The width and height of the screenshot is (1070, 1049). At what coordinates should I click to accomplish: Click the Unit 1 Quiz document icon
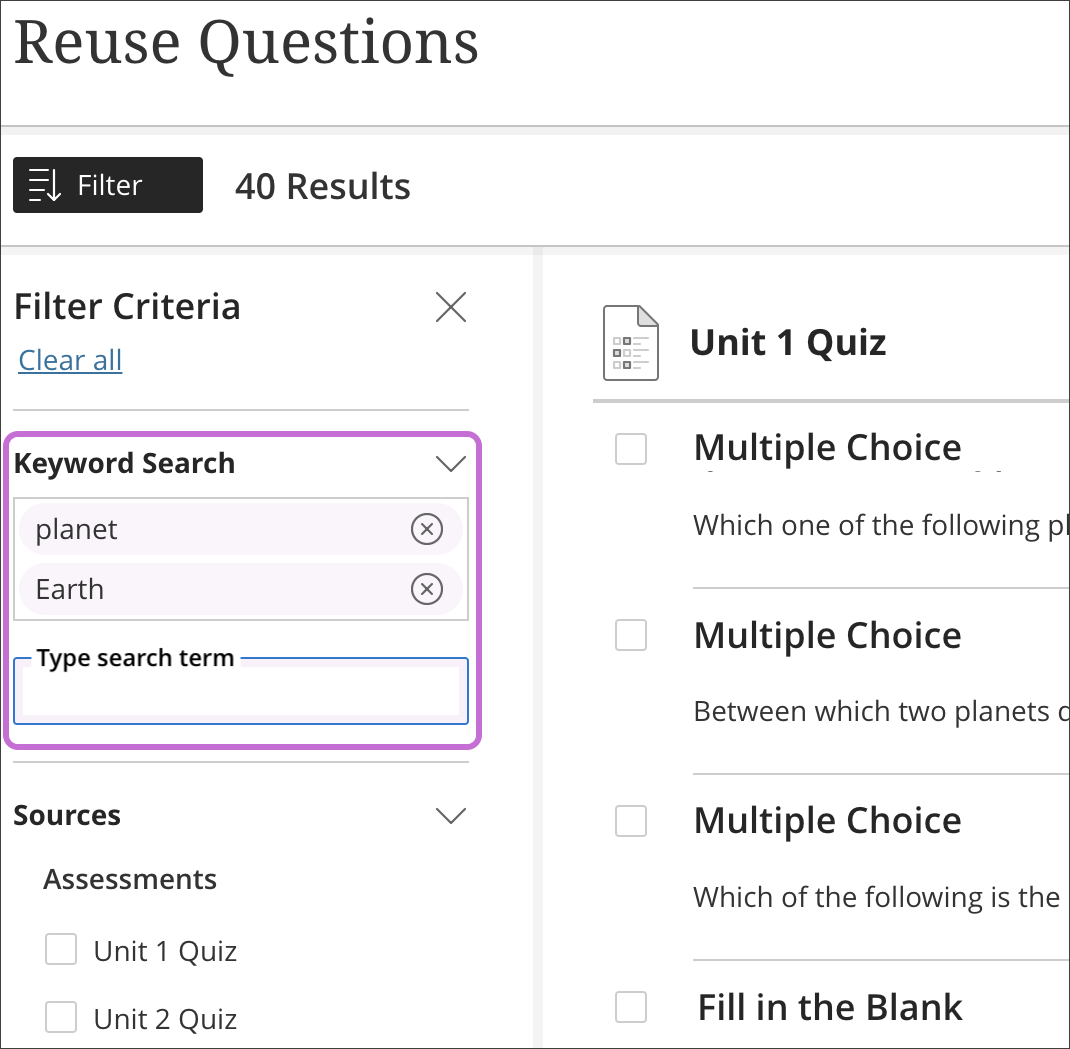[x=630, y=343]
